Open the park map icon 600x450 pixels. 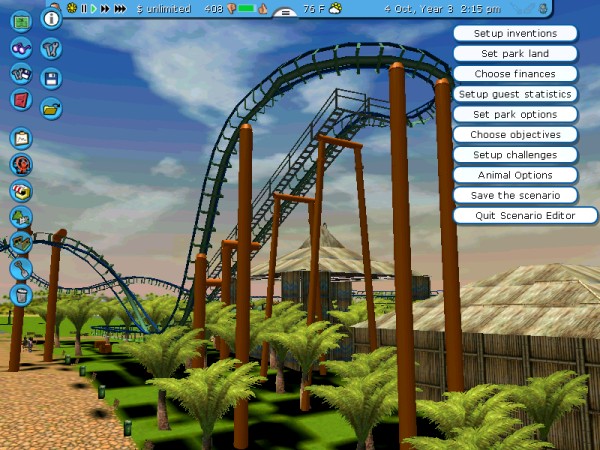[x=21, y=21]
